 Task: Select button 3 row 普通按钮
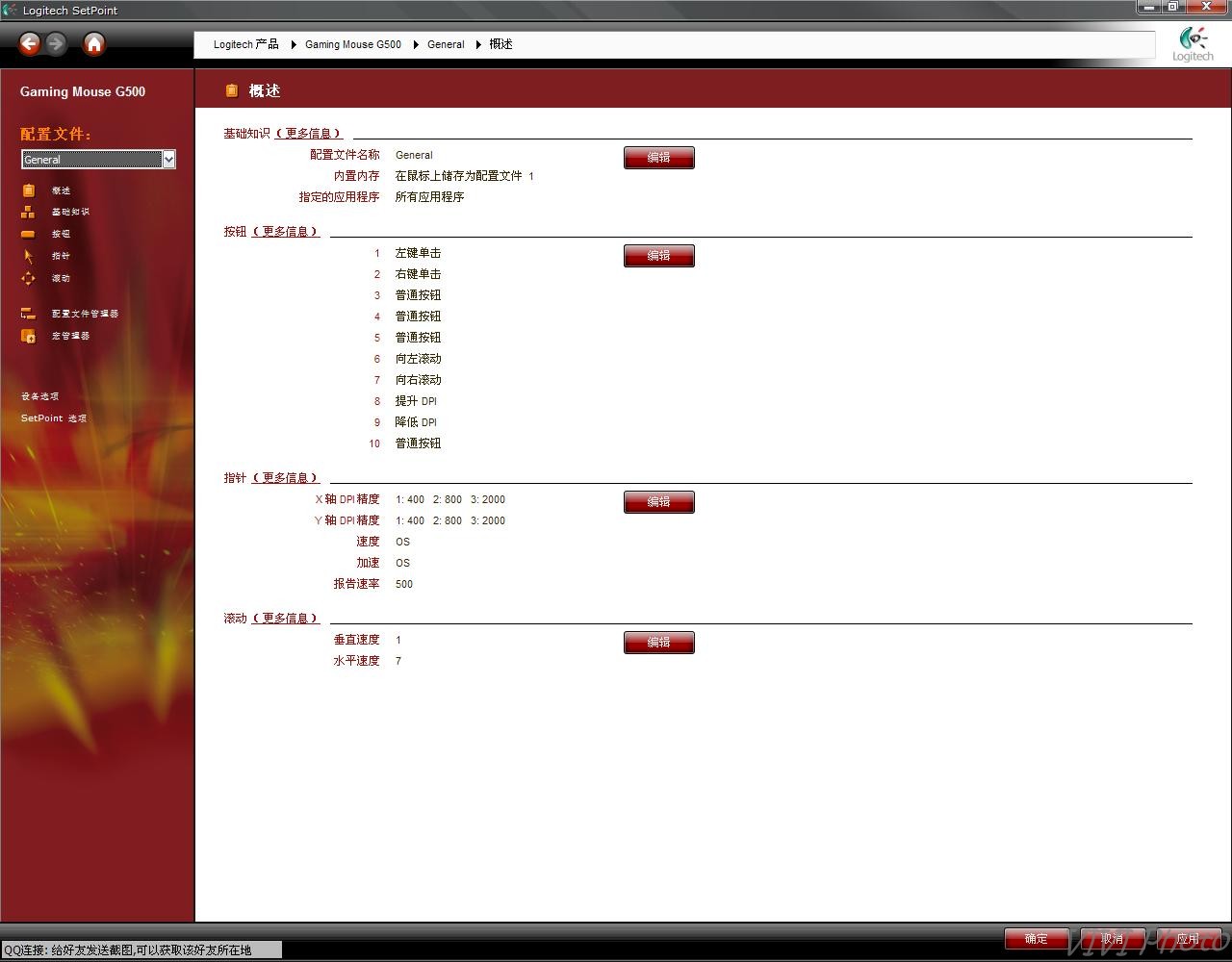[418, 295]
